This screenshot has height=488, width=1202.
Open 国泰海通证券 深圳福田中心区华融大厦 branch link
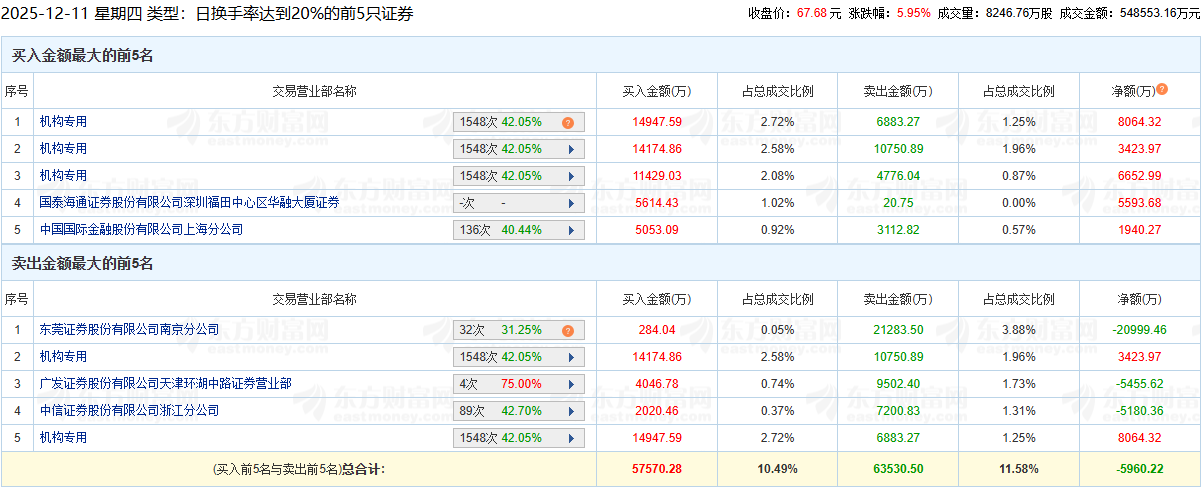(x=189, y=203)
